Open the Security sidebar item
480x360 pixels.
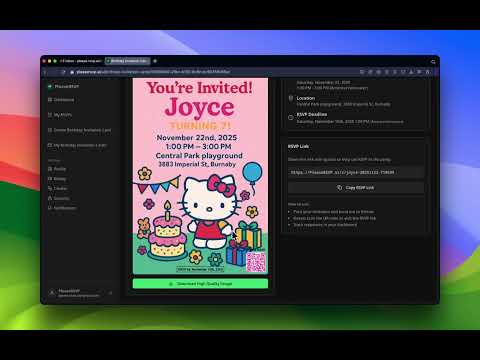point(59,198)
